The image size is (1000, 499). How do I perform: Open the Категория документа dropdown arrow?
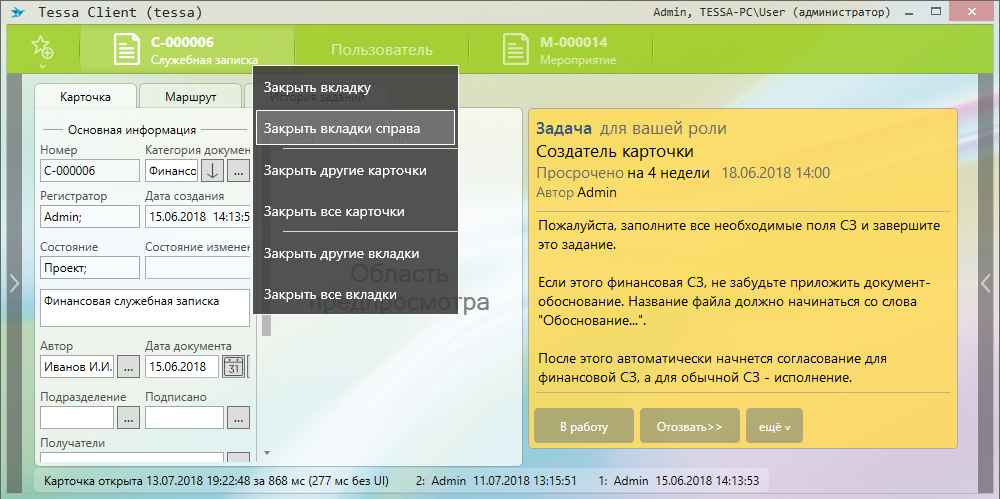[212, 171]
